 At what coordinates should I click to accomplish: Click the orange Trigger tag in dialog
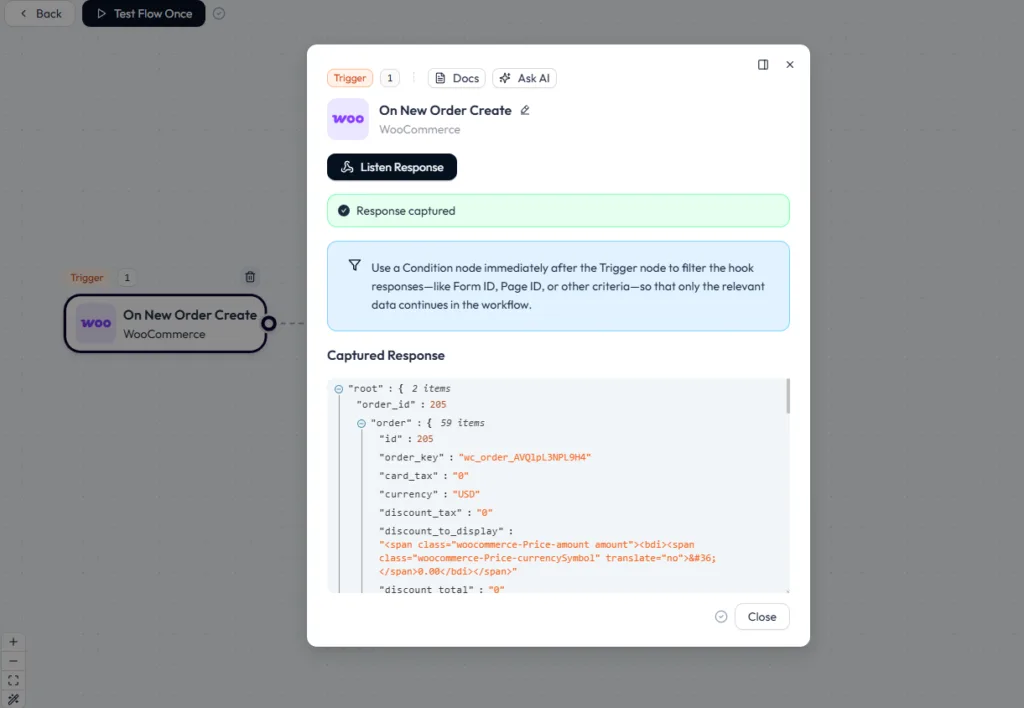(x=349, y=78)
